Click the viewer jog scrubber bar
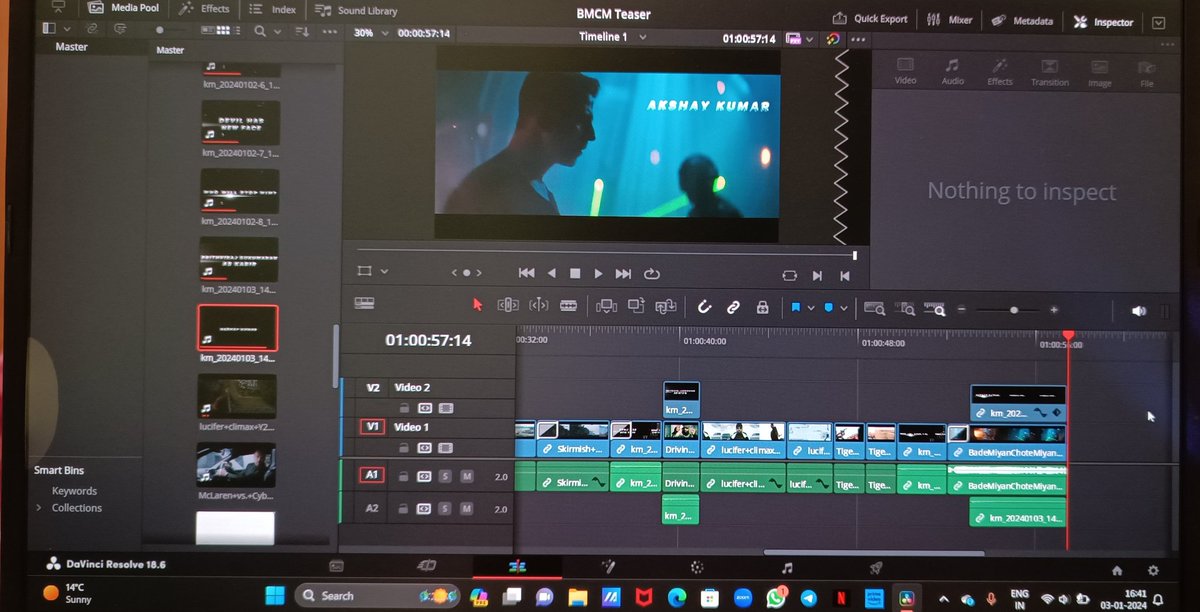The height and width of the screenshot is (612, 1200). pyautogui.click(x=606, y=253)
